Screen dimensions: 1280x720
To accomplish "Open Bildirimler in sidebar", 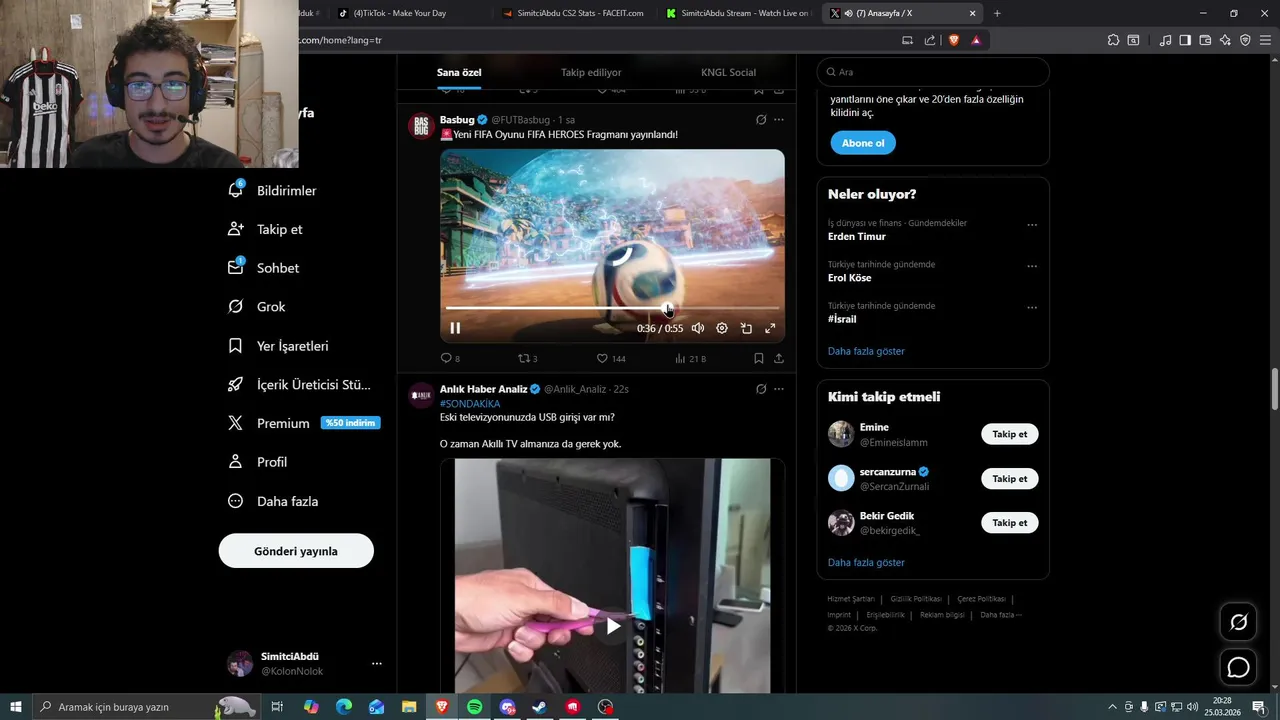I will (273, 191).
